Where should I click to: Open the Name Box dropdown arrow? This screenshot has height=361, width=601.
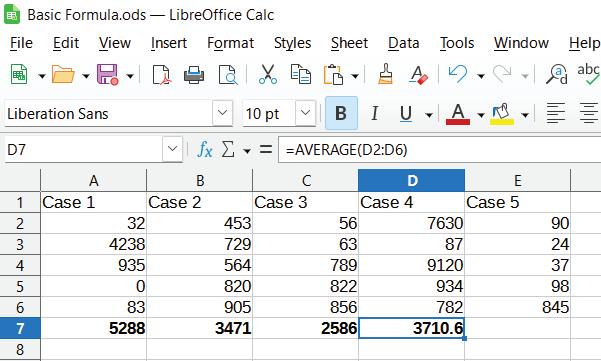pos(172,149)
